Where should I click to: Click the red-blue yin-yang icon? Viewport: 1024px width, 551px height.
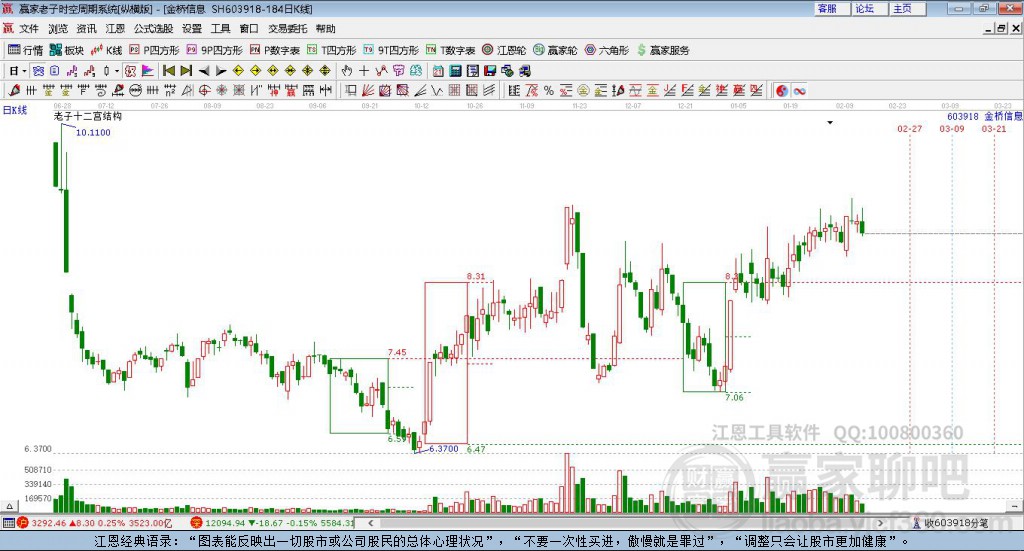[x=782, y=91]
